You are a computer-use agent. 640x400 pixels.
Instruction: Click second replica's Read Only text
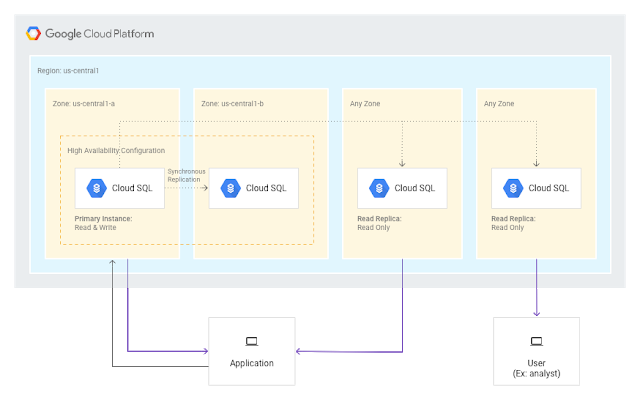pyautogui.click(x=507, y=227)
